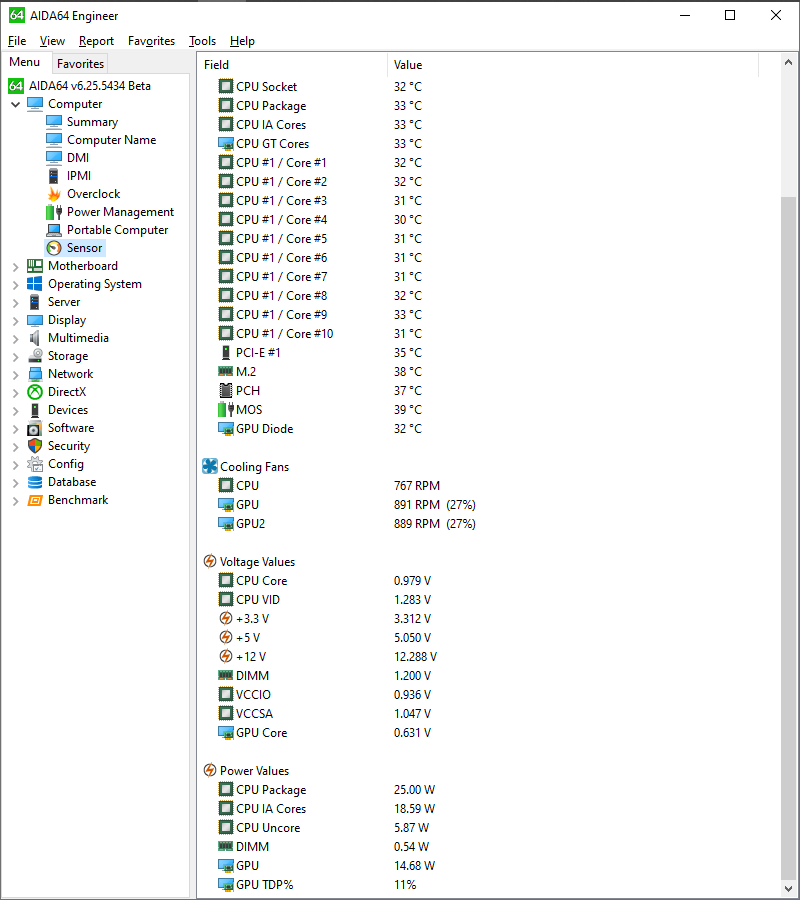Click the Multimedia speaker icon

tap(35, 338)
